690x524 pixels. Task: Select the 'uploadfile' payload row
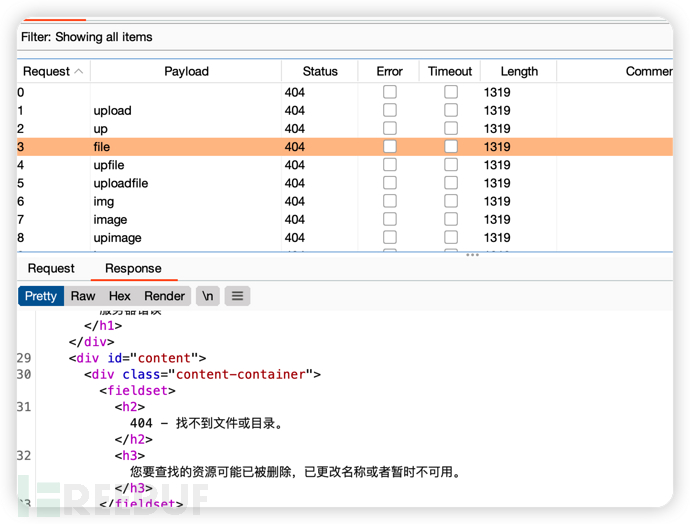345,183
